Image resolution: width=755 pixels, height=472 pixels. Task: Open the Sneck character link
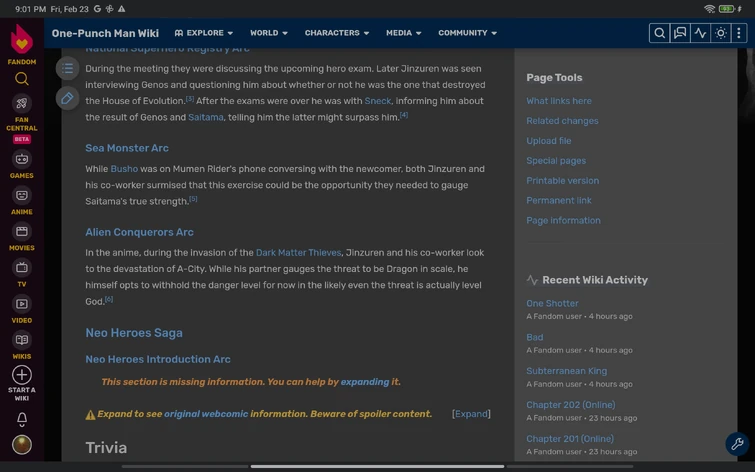click(x=378, y=101)
